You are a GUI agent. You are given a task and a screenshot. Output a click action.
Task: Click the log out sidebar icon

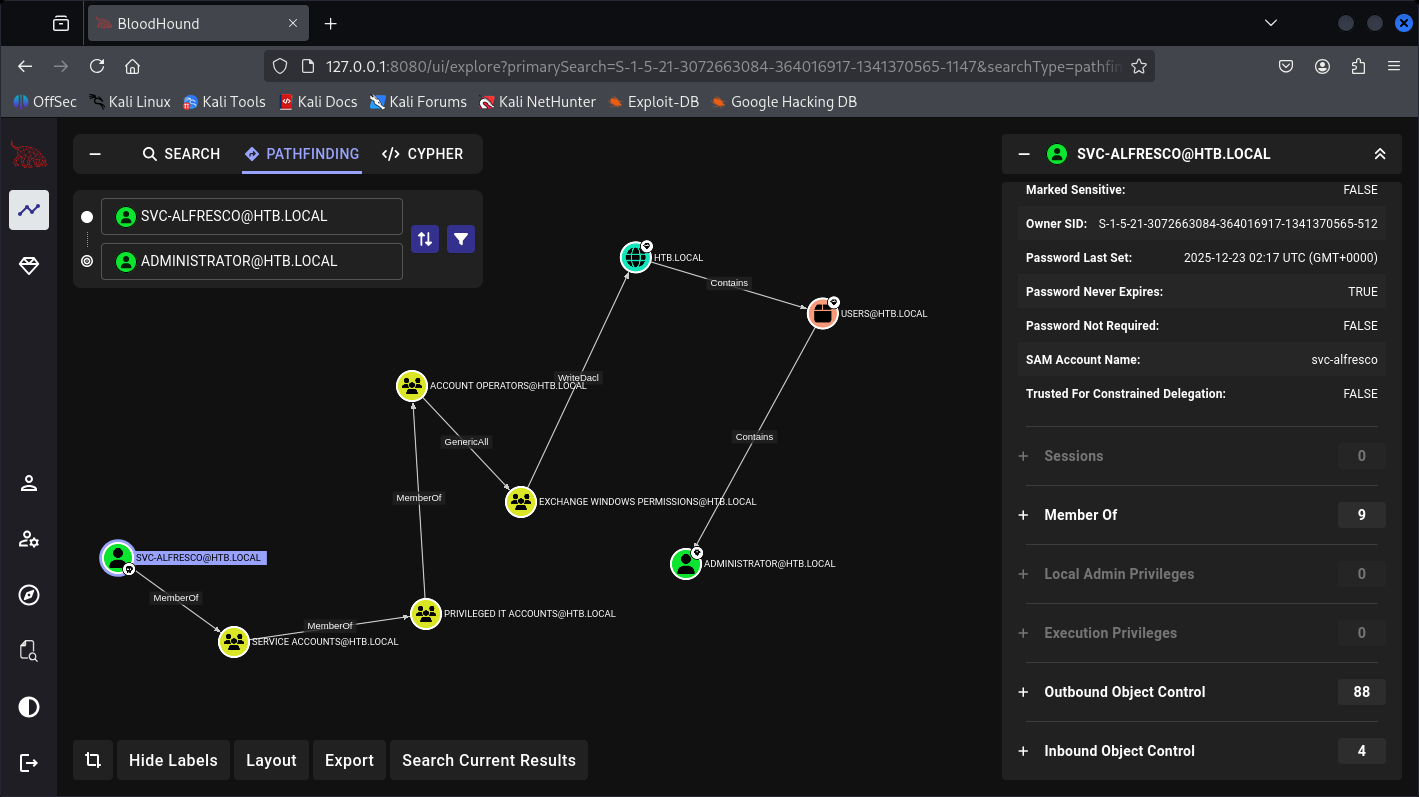(x=29, y=763)
